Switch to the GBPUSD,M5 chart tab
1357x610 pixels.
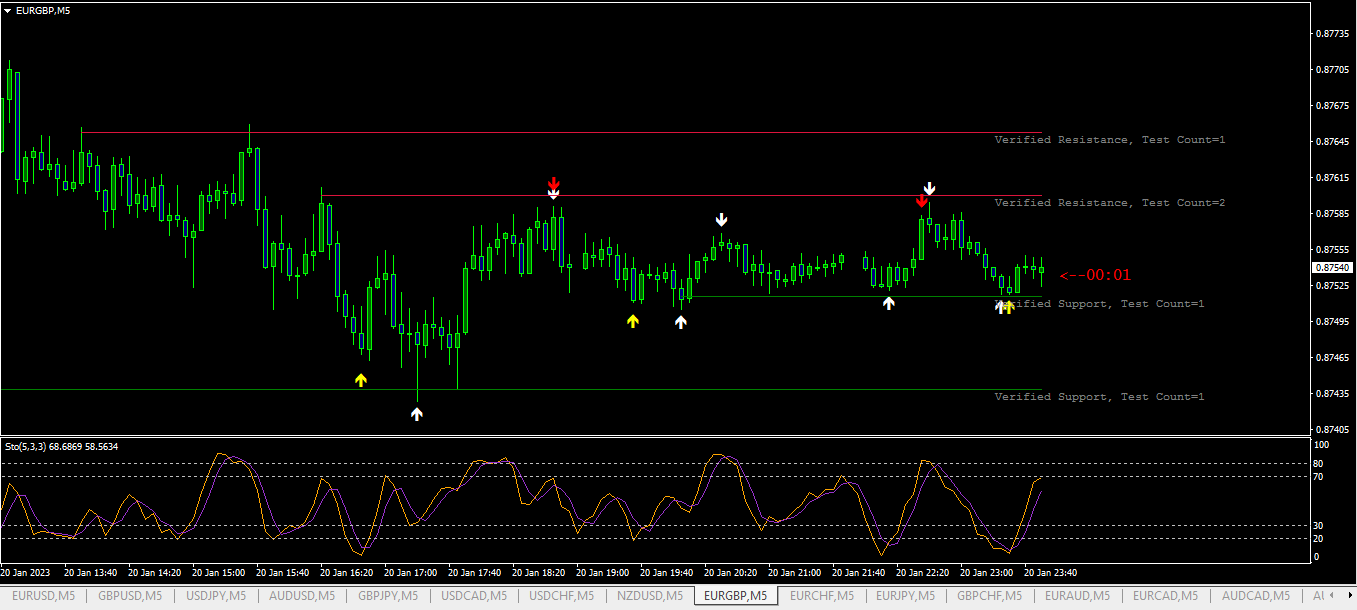tap(130, 596)
